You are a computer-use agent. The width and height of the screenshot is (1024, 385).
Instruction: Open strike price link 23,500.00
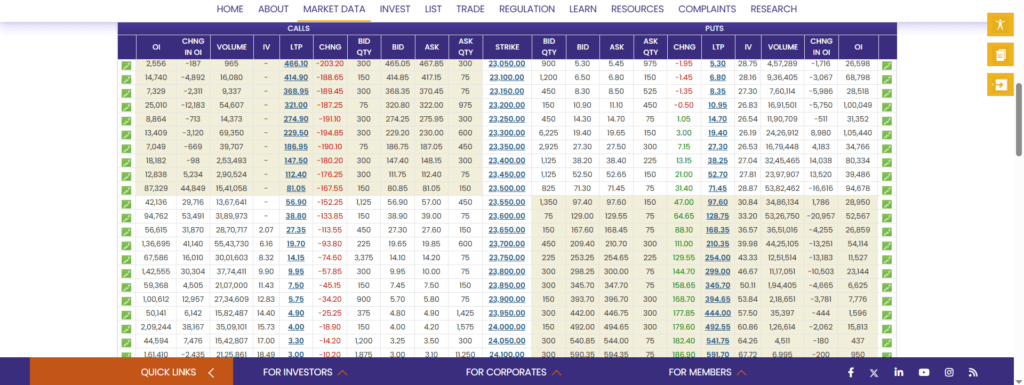[x=507, y=189]
